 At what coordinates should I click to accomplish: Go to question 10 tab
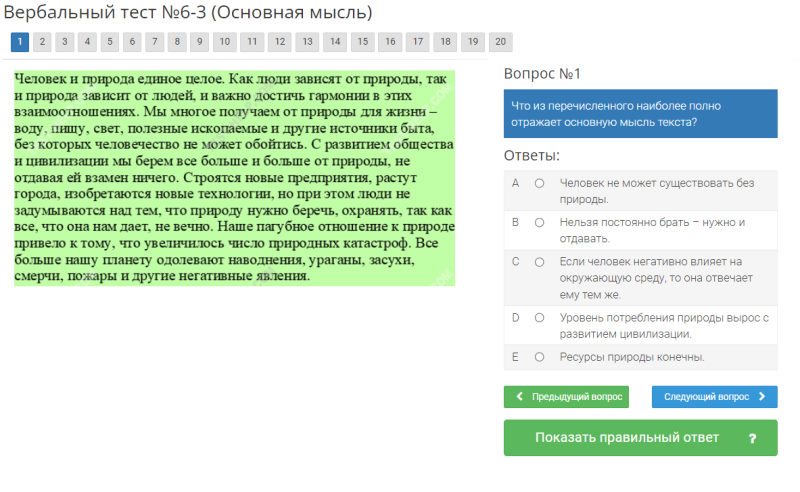[224, 42]
